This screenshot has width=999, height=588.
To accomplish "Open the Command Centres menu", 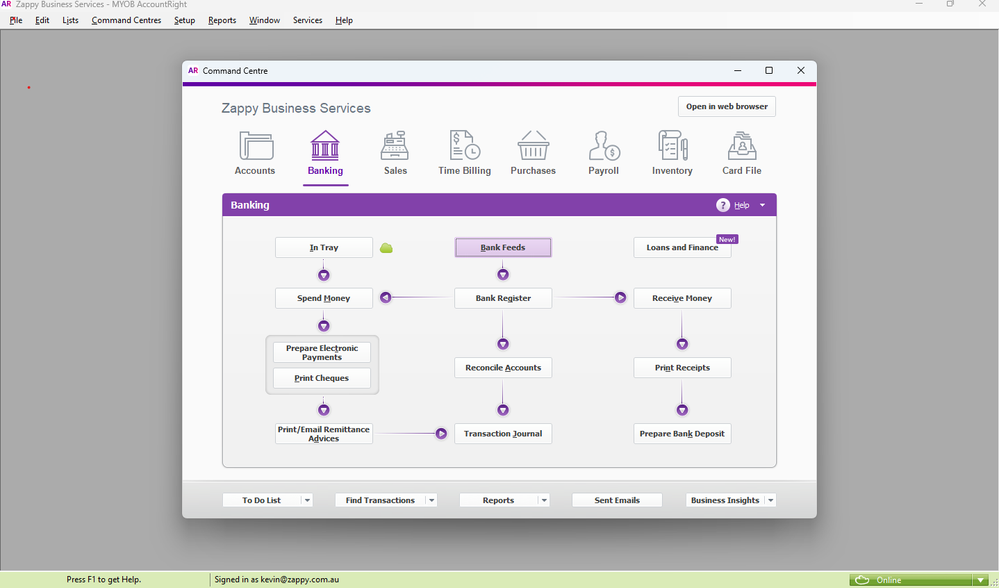I will point(126,20).
